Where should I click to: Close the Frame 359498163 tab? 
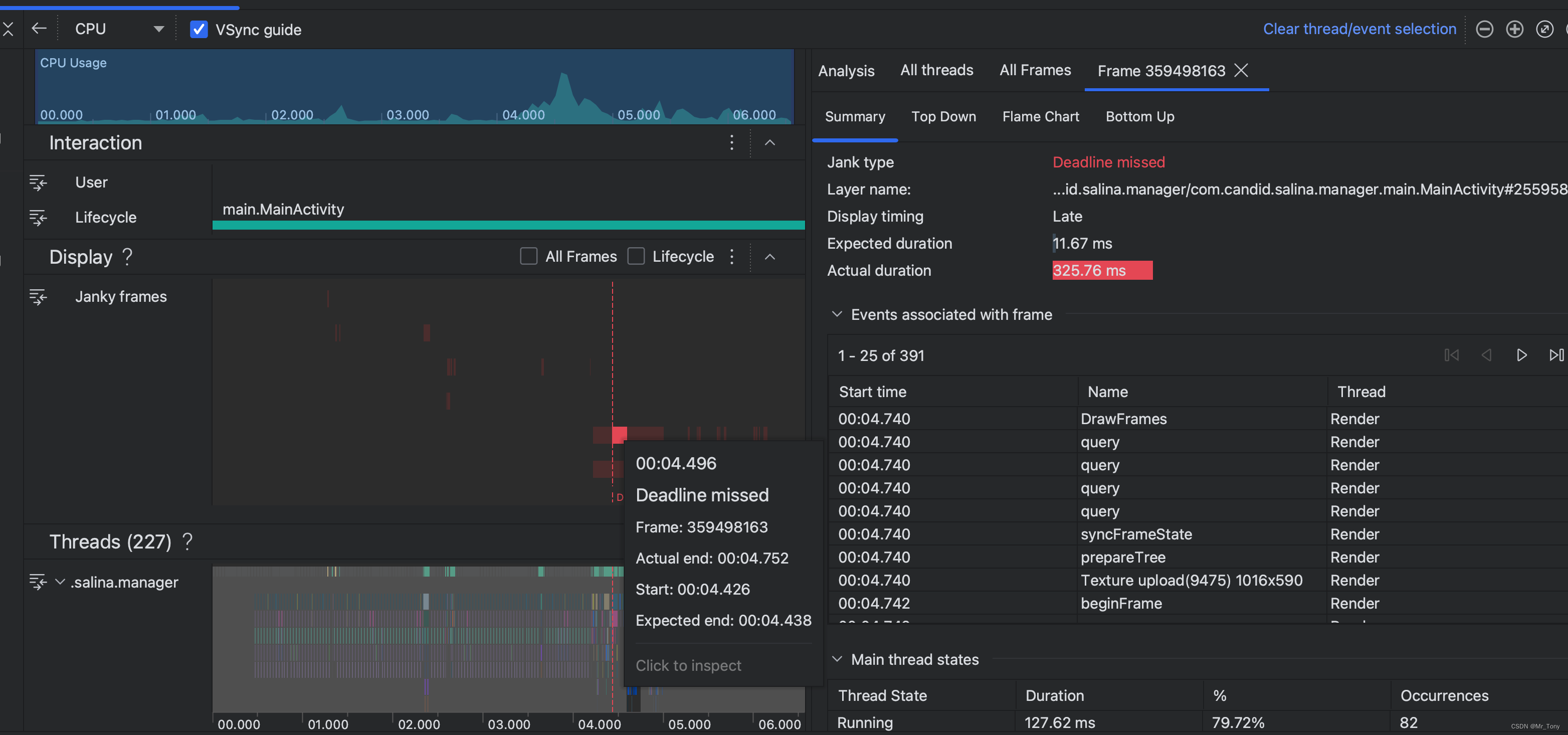1241,71
